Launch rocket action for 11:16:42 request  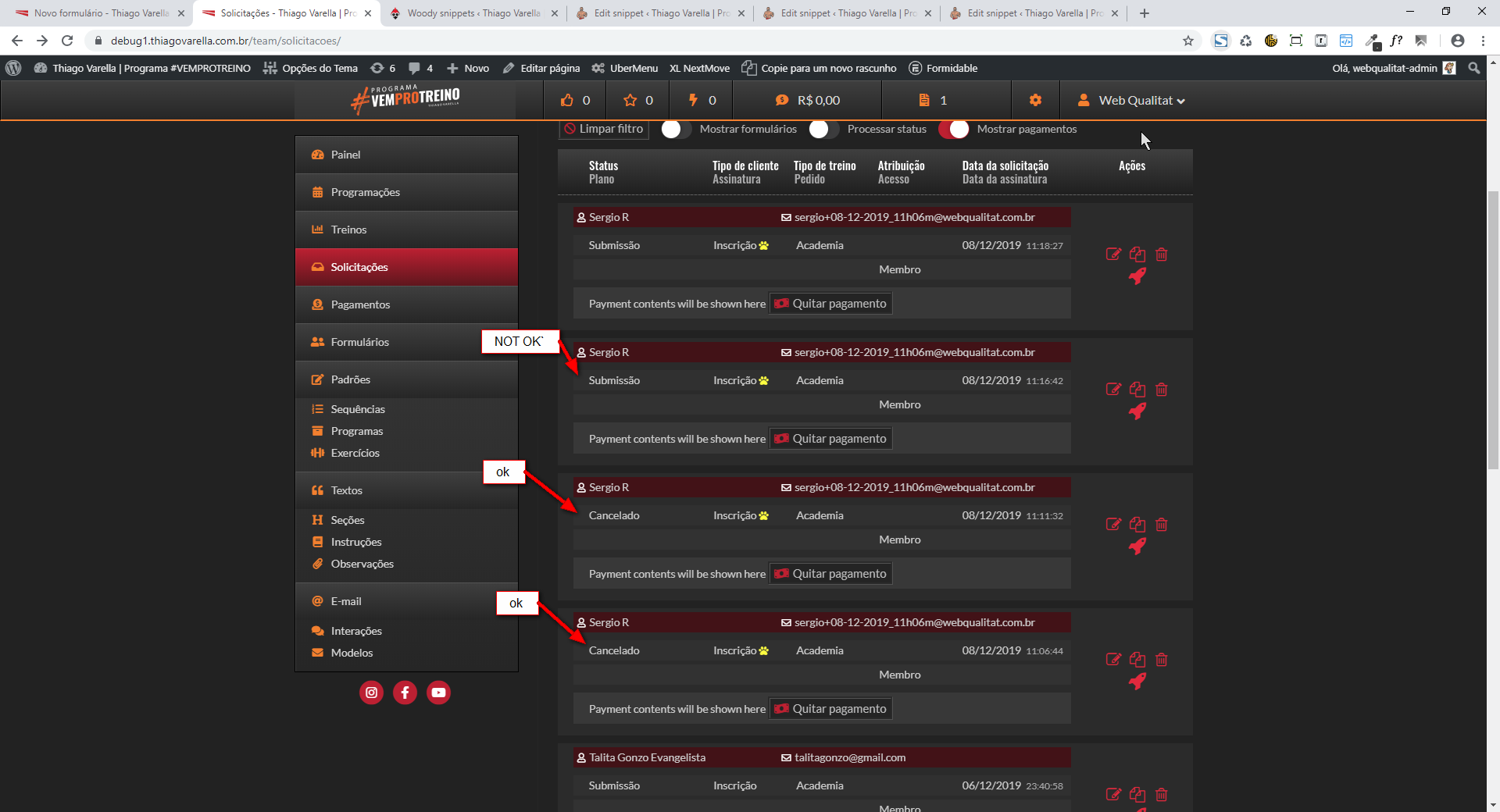[x=1137, y=411]
